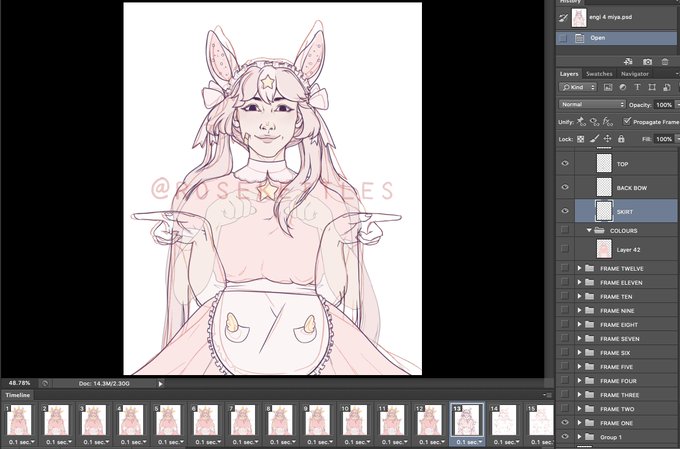Show the COLOURS group visibility
The width and height of the screenshot is (680, 449).
click(565, 230)
